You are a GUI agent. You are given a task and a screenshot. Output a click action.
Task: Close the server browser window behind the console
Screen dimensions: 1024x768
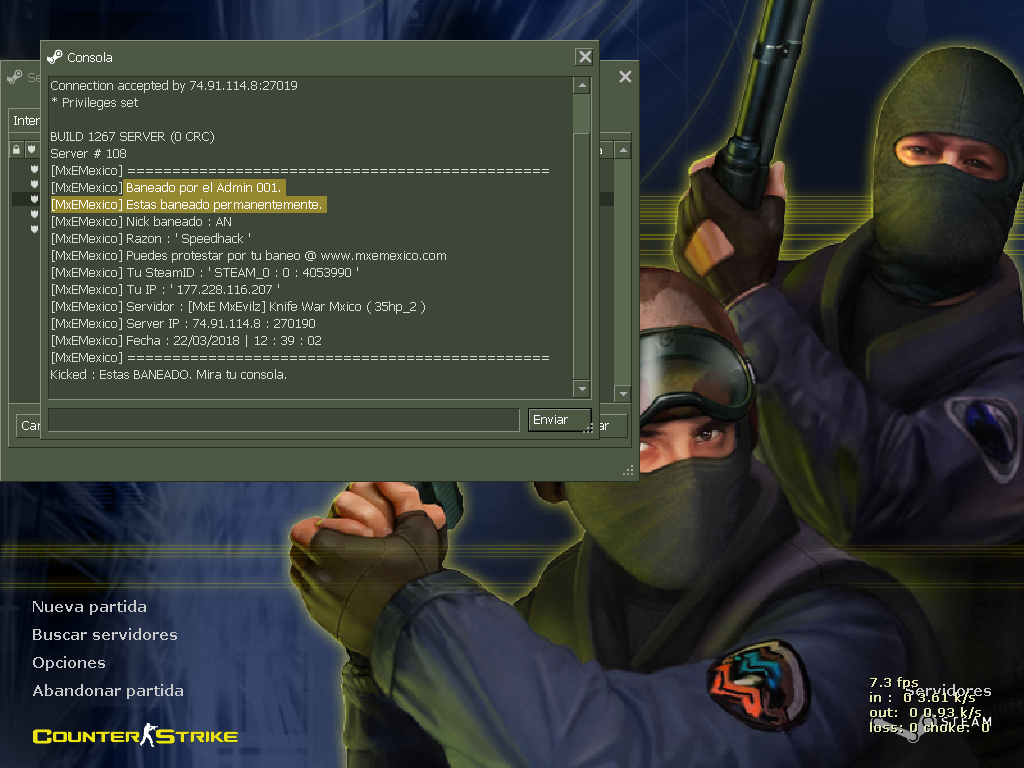pos(625,77)
